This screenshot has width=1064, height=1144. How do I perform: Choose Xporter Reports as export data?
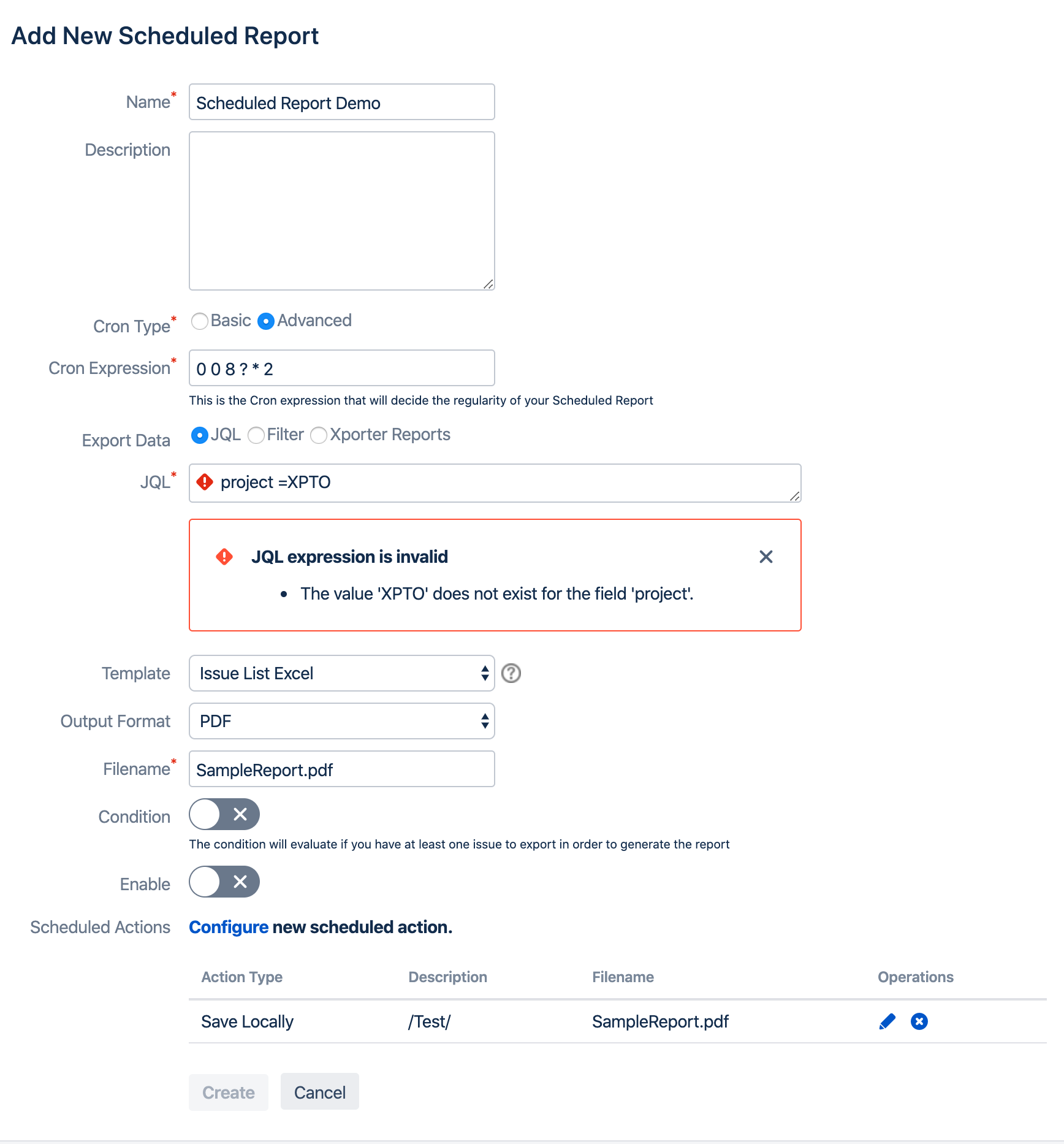click(x=319, y=435)
